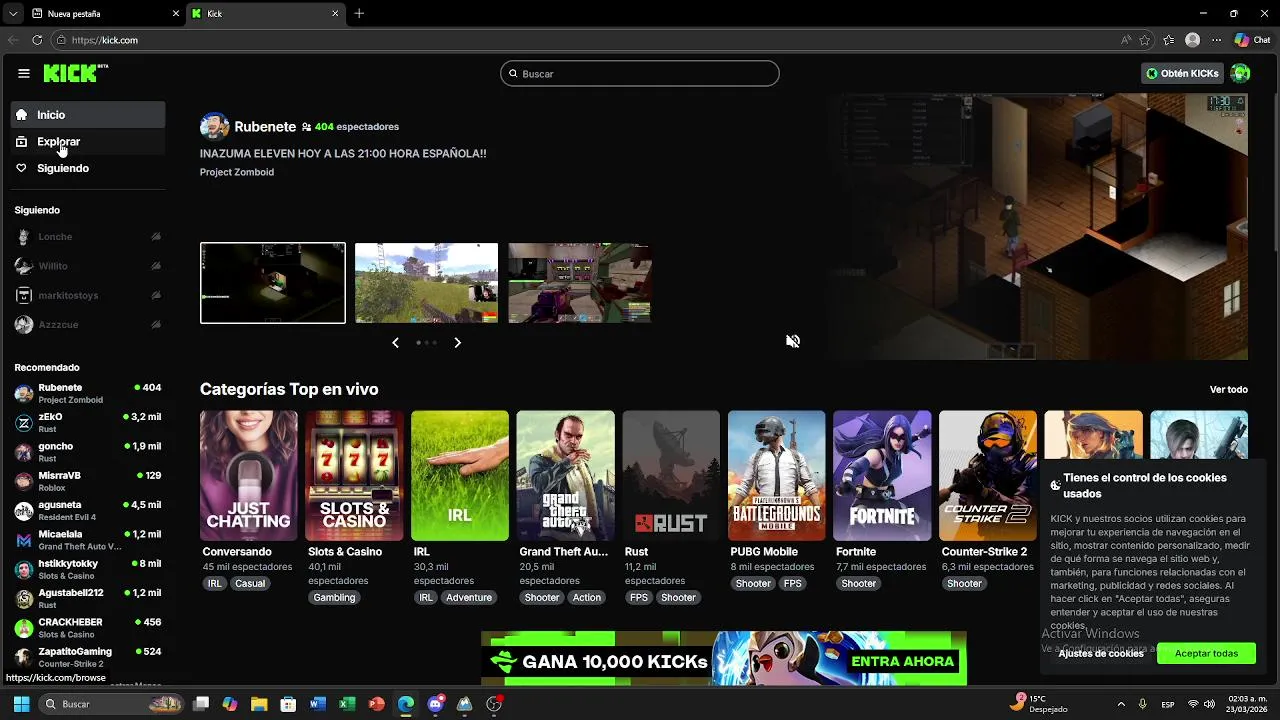
Task: Open recommended channel ZapatitoGaming
Action: 88,657
